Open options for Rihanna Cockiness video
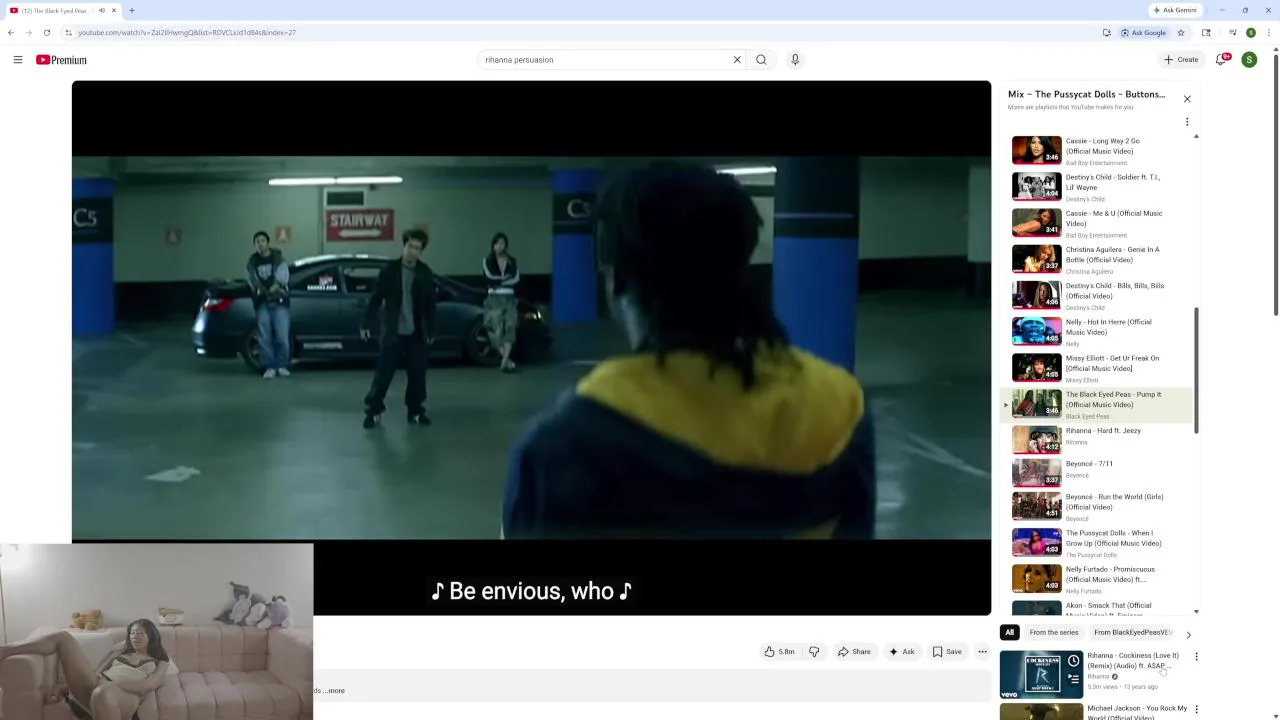 pos(1196,657)
